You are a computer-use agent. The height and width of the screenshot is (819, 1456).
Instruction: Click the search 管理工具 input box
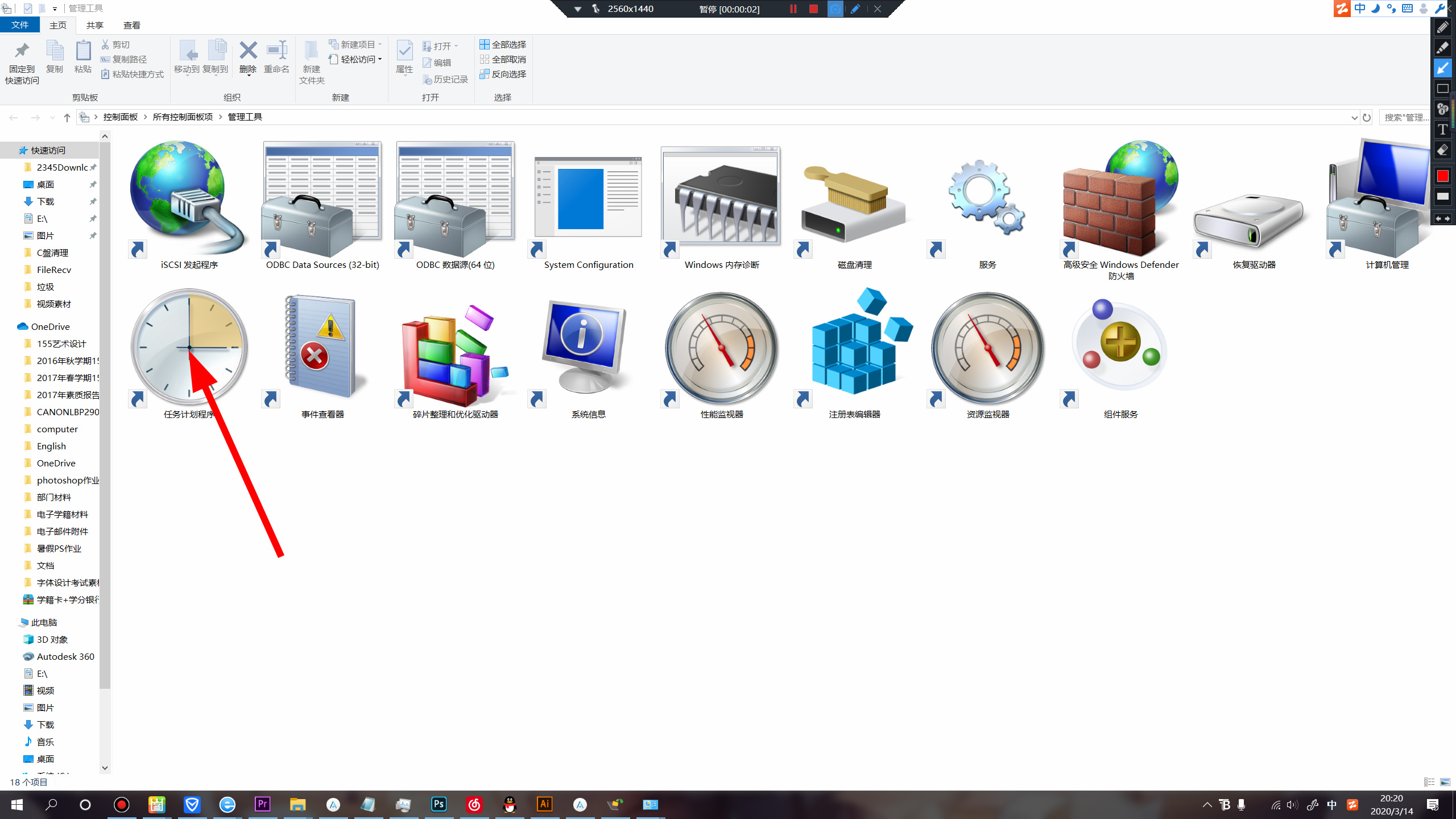1405,117
